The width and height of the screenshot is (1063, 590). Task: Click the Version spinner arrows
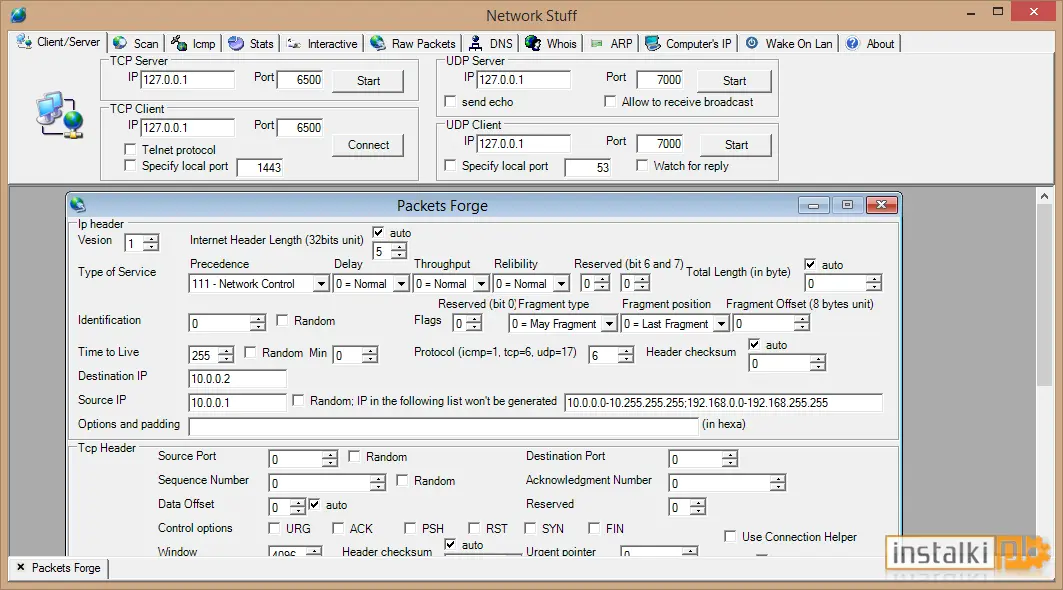tap(151, 243)
